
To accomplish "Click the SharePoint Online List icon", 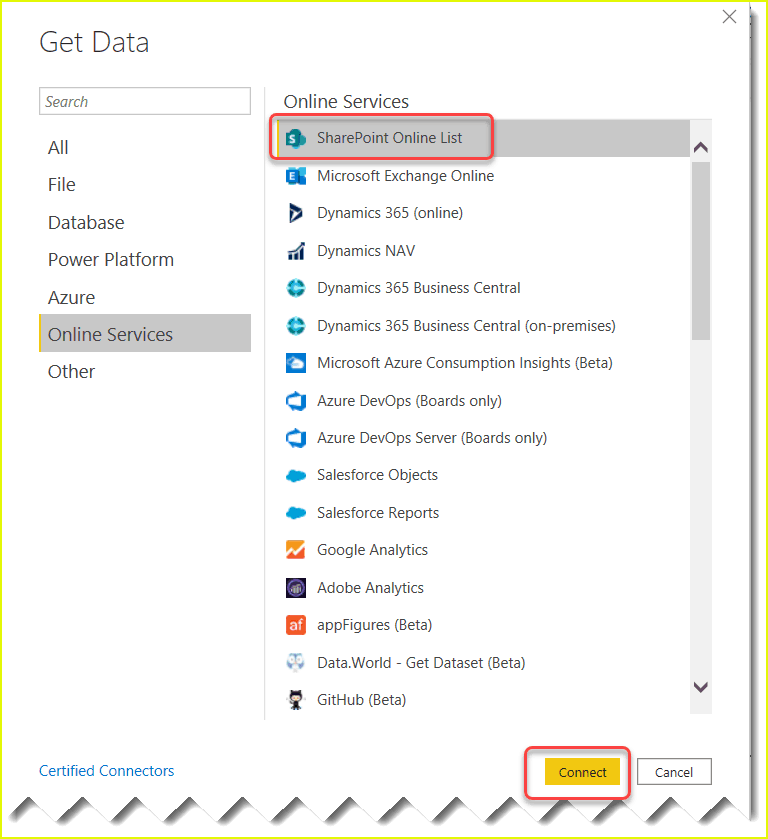I will [295, 139].
